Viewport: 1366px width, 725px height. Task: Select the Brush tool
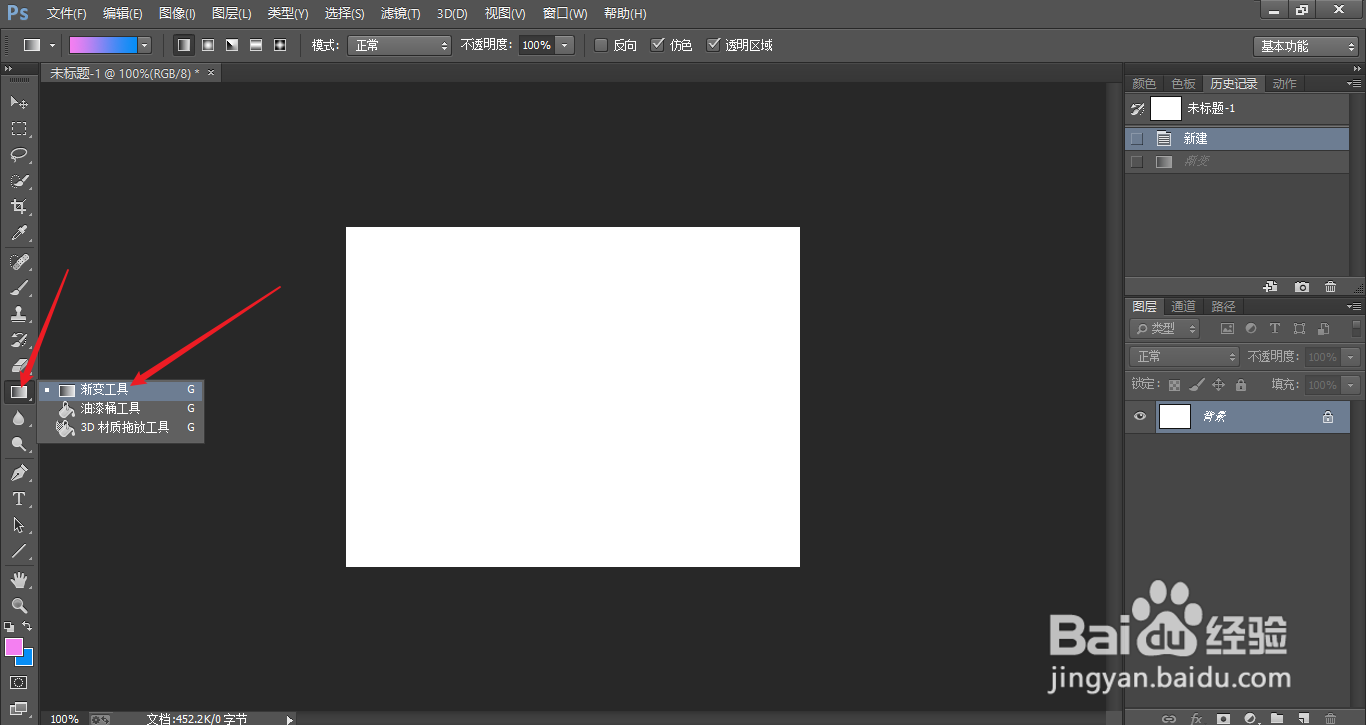[x=19, y=288]
